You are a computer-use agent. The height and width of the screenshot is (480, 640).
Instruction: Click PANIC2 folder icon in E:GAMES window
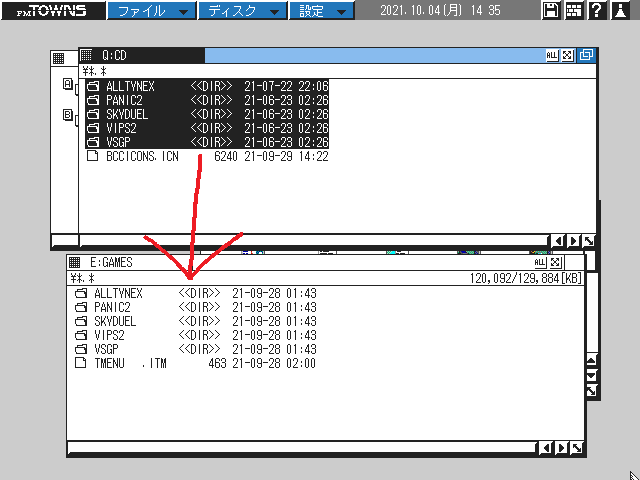click(81, 307)
